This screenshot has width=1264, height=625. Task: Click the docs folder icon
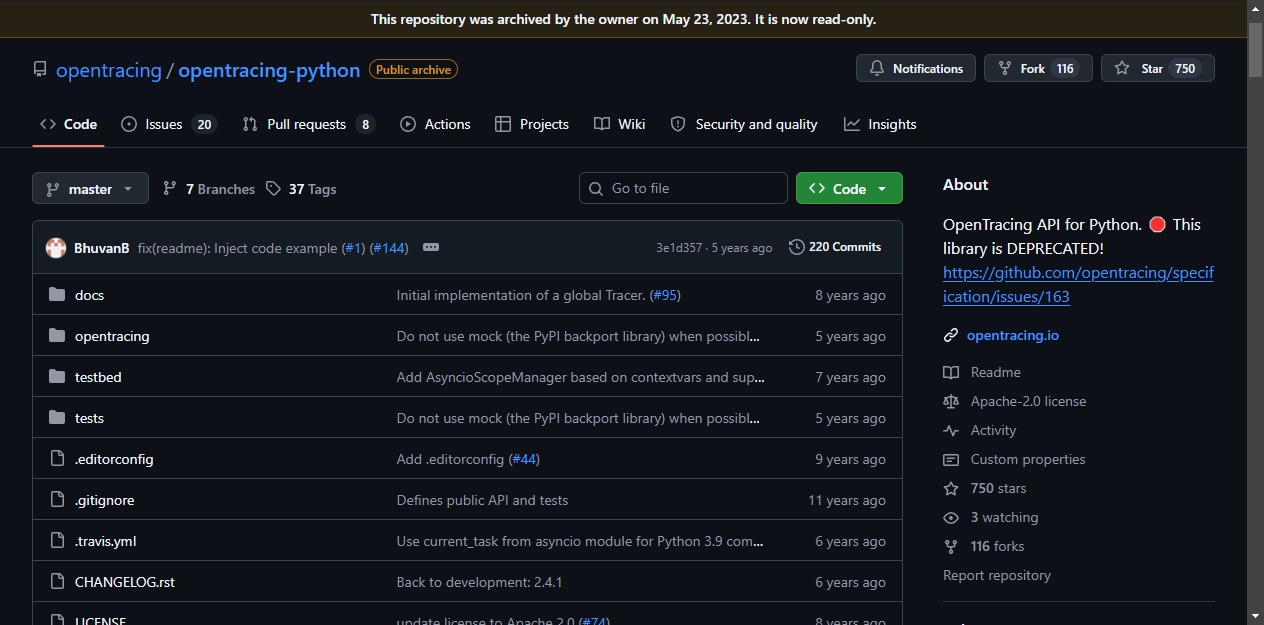click(x=57, y=295)
